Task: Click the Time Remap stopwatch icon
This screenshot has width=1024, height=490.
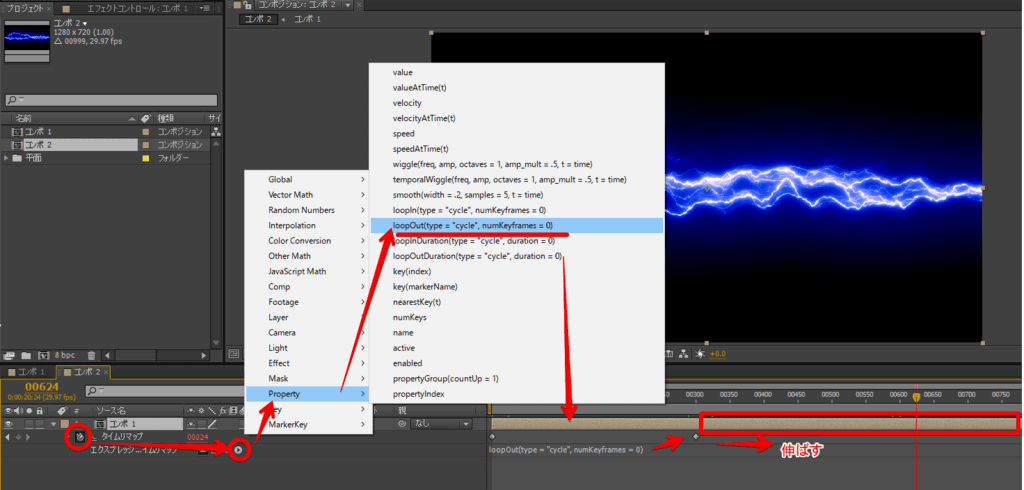Action: pyautogui.click(x=78, y=438)
